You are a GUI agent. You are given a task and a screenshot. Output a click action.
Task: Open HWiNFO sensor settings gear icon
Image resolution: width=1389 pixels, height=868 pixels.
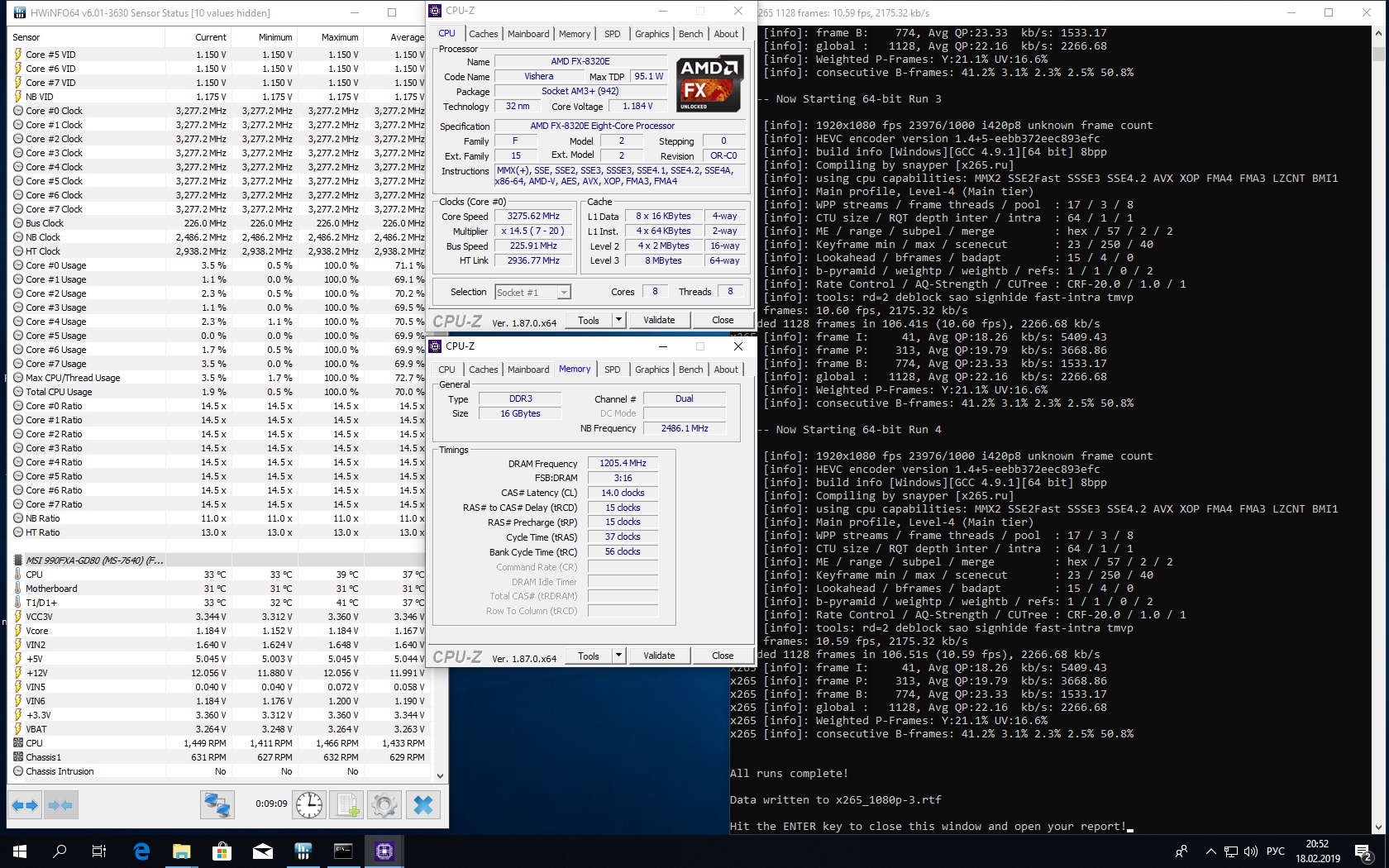coord(384,805)
